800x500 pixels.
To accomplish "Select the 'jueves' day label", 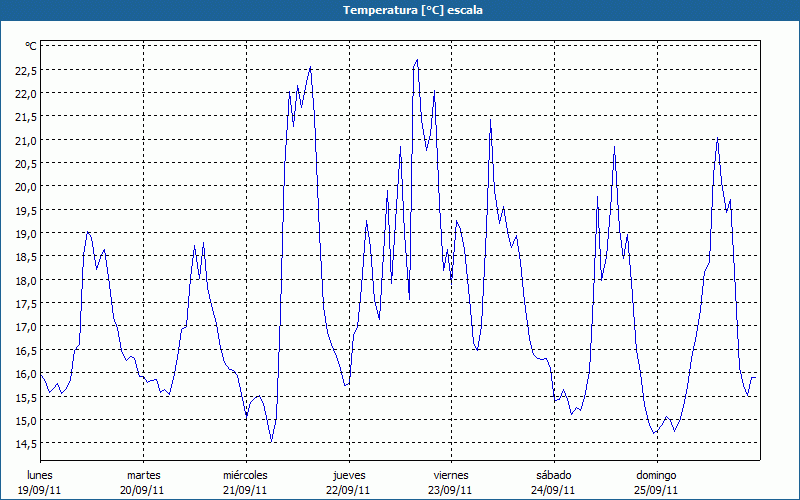I will click(349, 475).
